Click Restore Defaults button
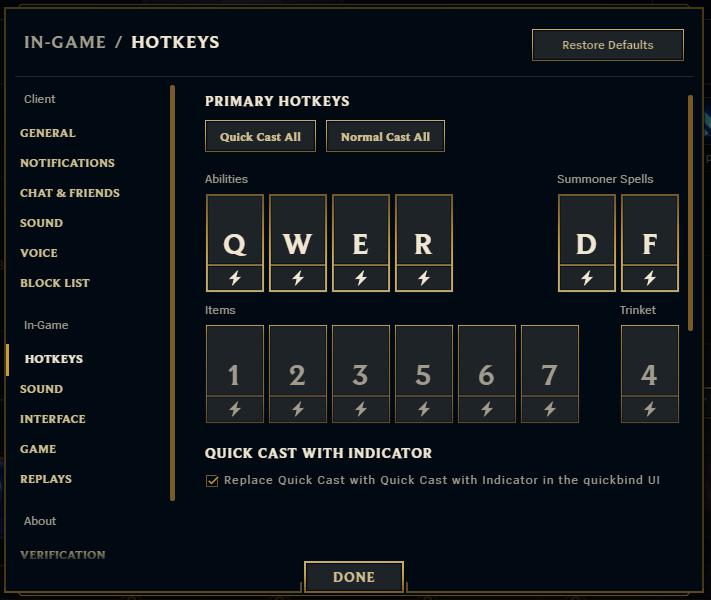Screen dimensions: 711x600 pyautogui.click(x=608, y=45)
